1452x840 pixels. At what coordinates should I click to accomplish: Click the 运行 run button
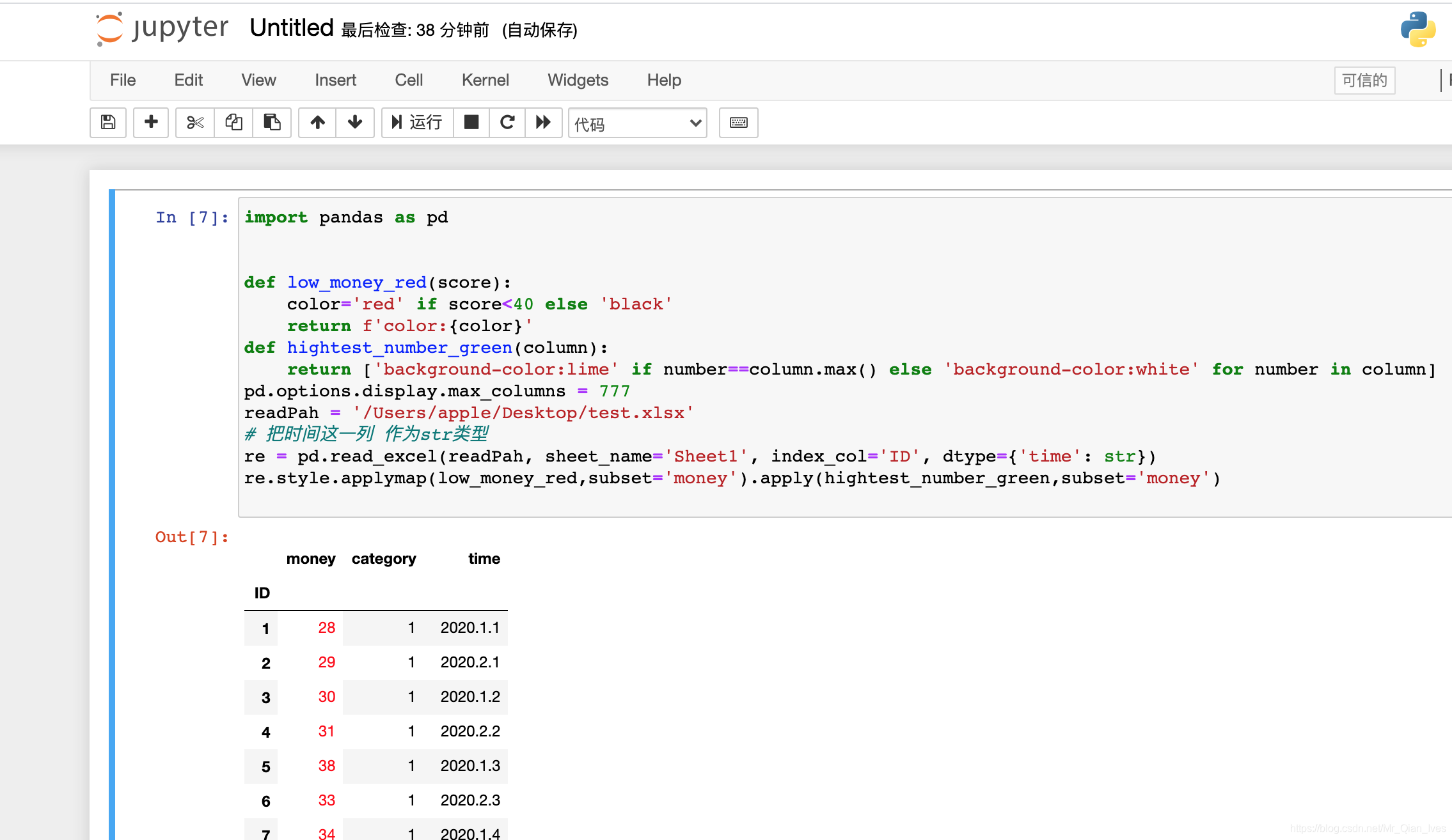pyautogui.click(x=417, y=122)
